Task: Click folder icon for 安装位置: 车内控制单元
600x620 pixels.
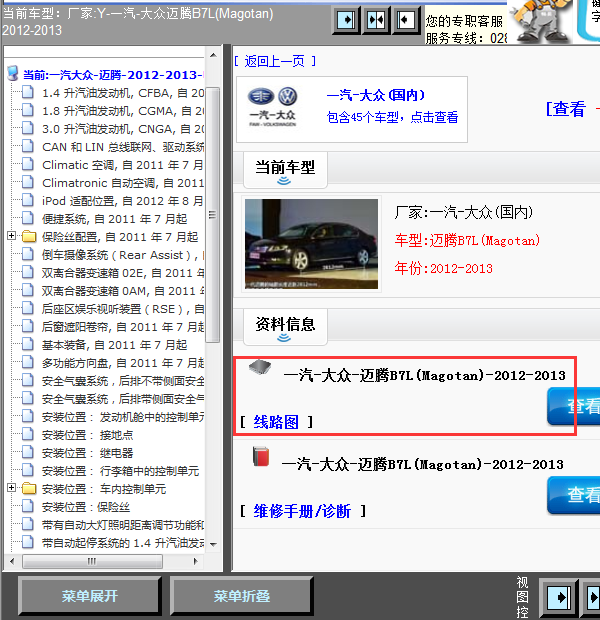Action: pyautogui.click(x=29, y=489)
